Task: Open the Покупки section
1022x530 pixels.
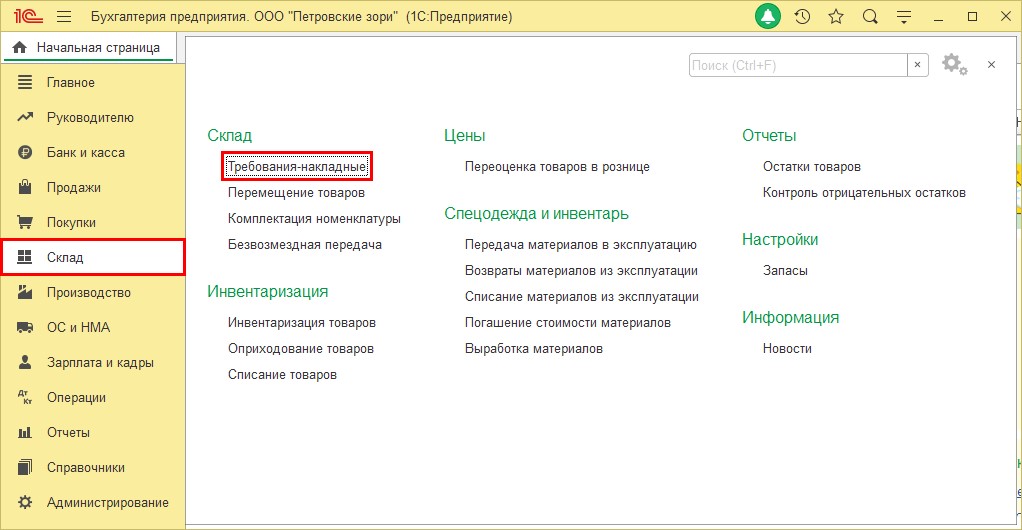Action: click(x=71, y=223)
